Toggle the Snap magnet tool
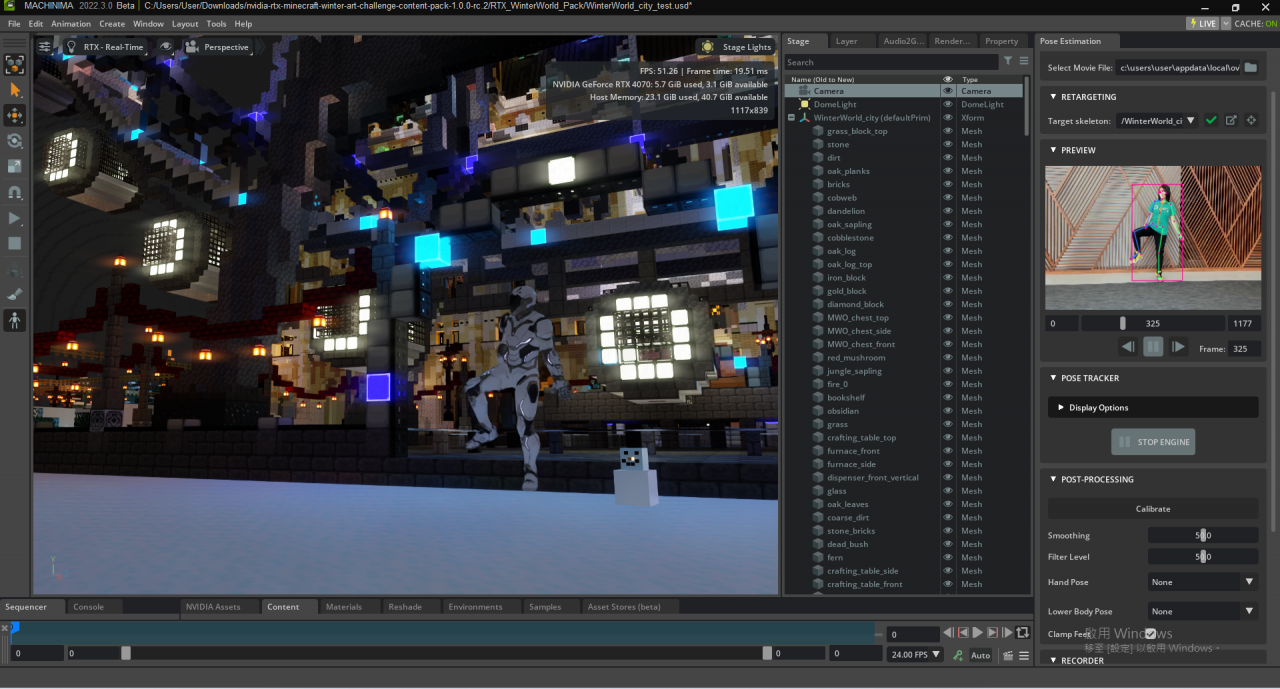 15,192
